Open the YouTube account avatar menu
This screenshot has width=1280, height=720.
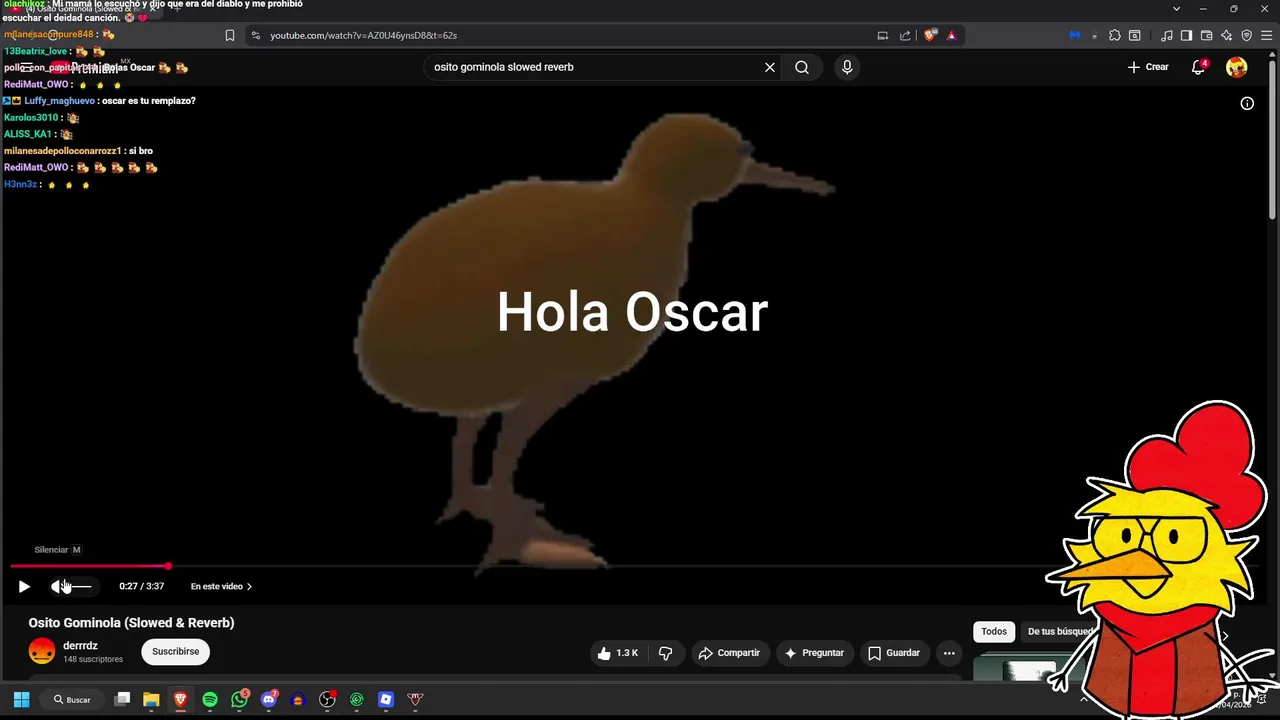pos(1237,67)
